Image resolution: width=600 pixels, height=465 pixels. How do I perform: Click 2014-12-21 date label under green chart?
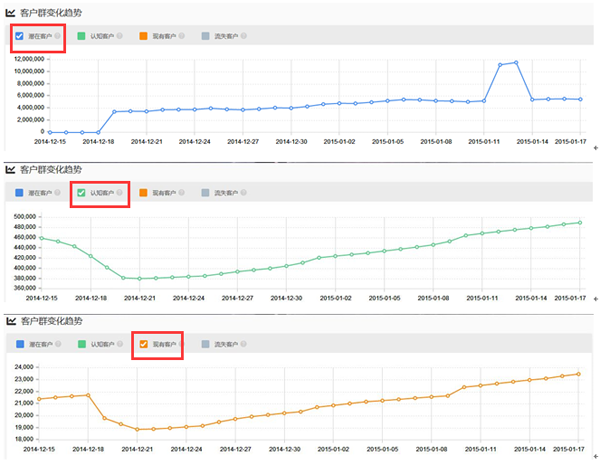tap(140, 298)
